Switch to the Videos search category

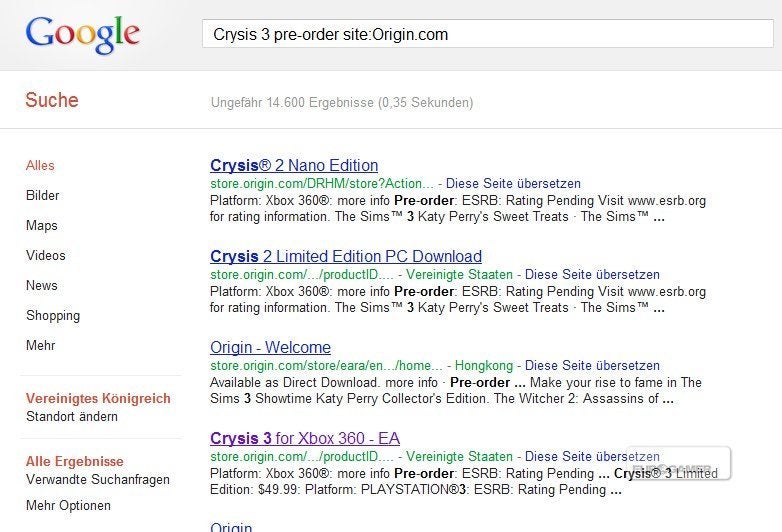(45, 255)
